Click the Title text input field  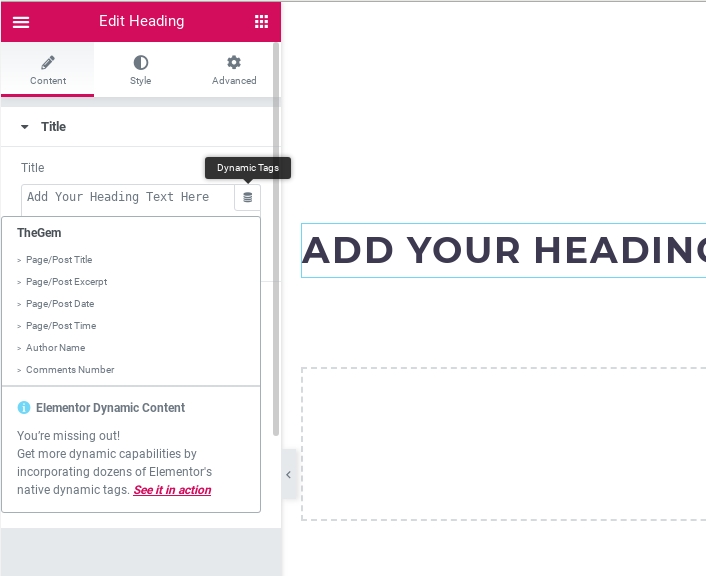tap(128, 197)
